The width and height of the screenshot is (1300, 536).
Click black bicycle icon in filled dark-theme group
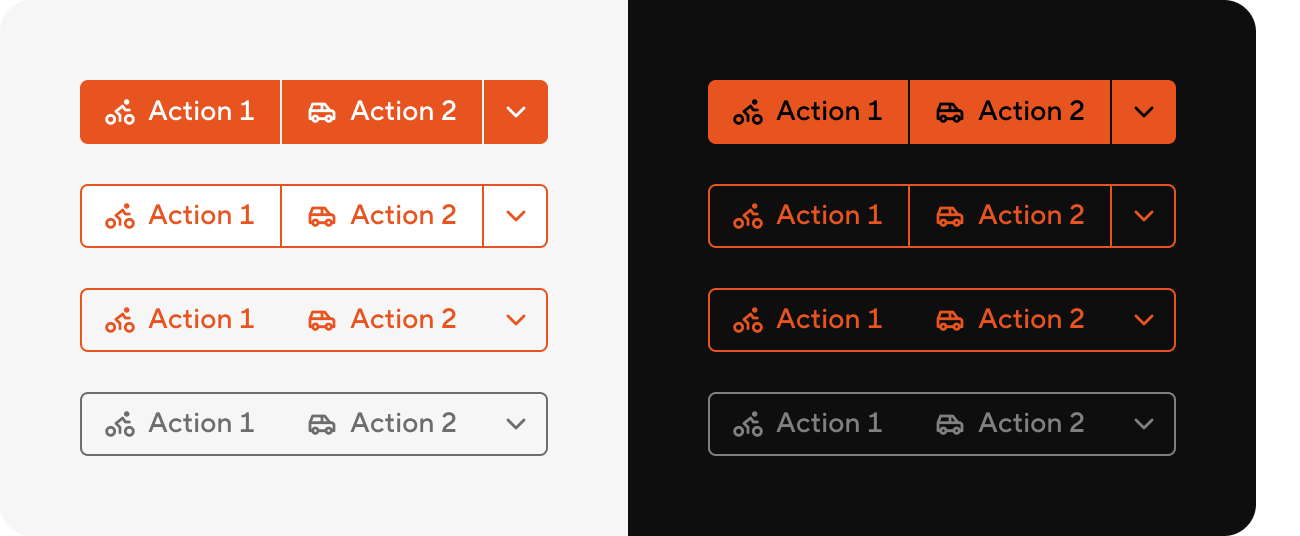point(748,112)
